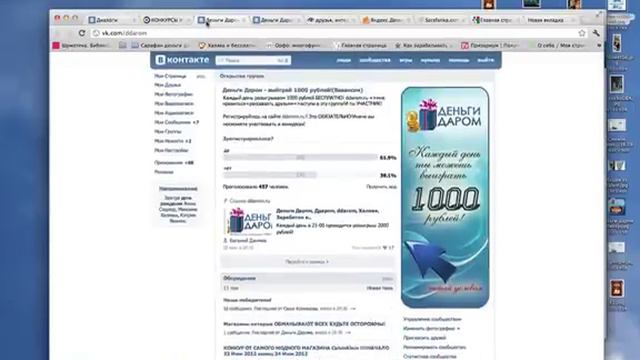Viewport: 640px width, 360px height.
Task: Open Мои Фотографии in left sidebar
Action: tap(173, 94)
